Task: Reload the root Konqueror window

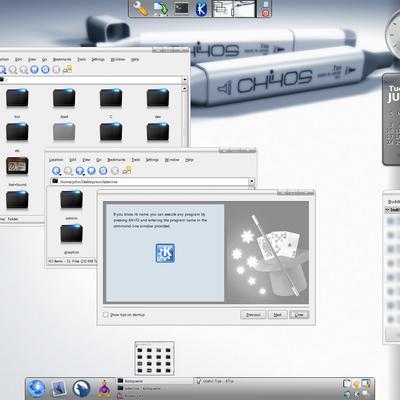Action: [x=45, y=69]
